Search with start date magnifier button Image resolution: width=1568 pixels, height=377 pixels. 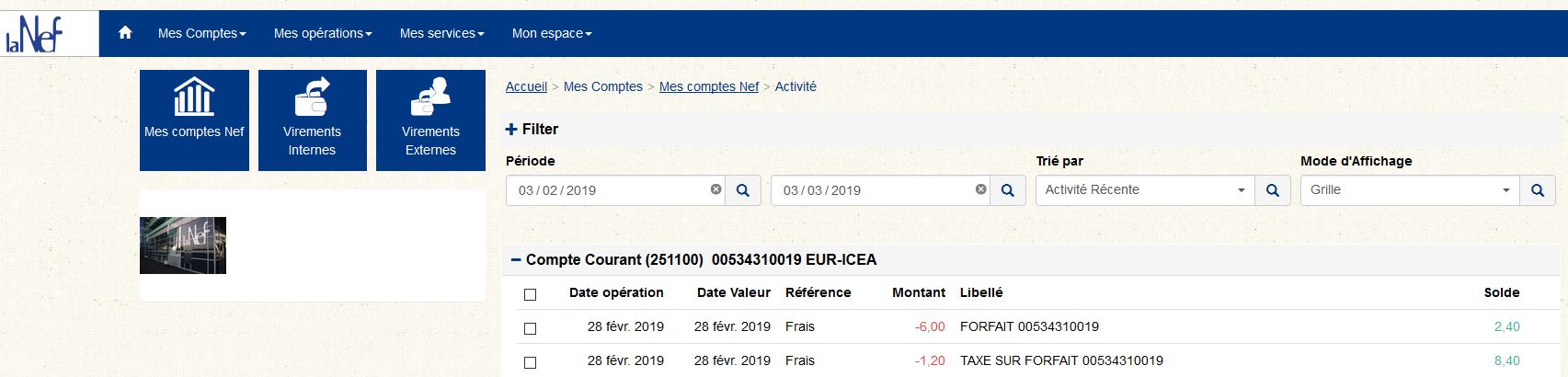743,190
